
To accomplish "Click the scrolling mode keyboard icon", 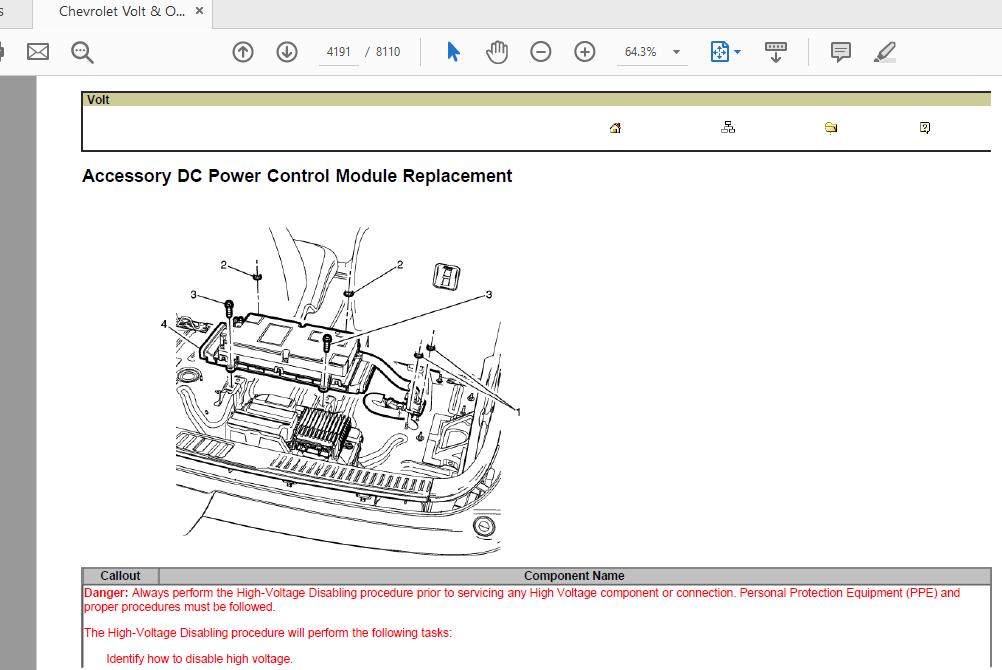I will tap(776, 52).
